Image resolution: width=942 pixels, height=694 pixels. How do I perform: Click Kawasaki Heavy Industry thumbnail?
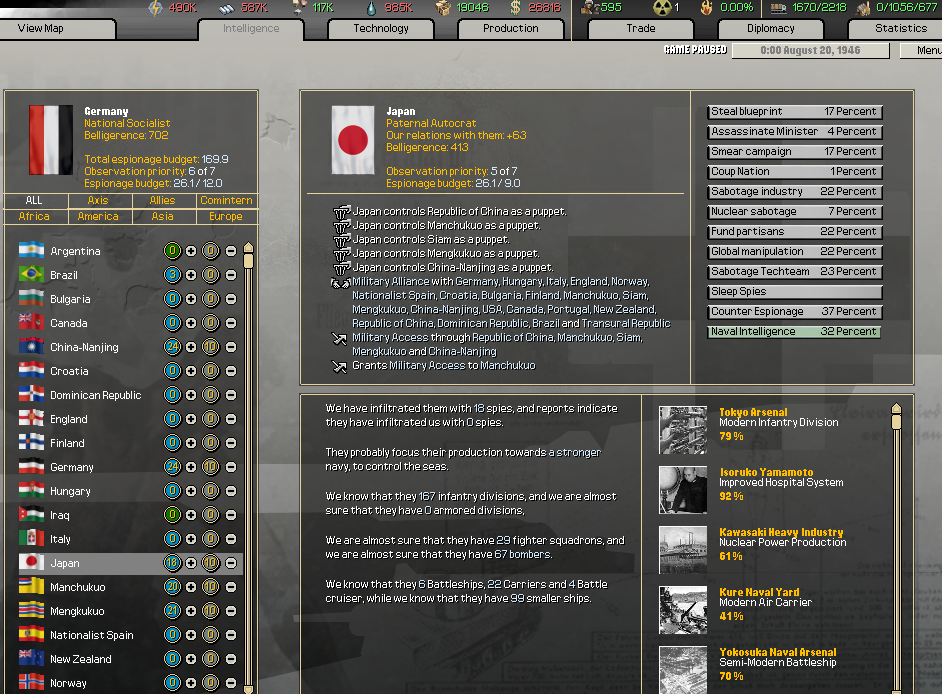pyautogui.click(x=683, y=550)
